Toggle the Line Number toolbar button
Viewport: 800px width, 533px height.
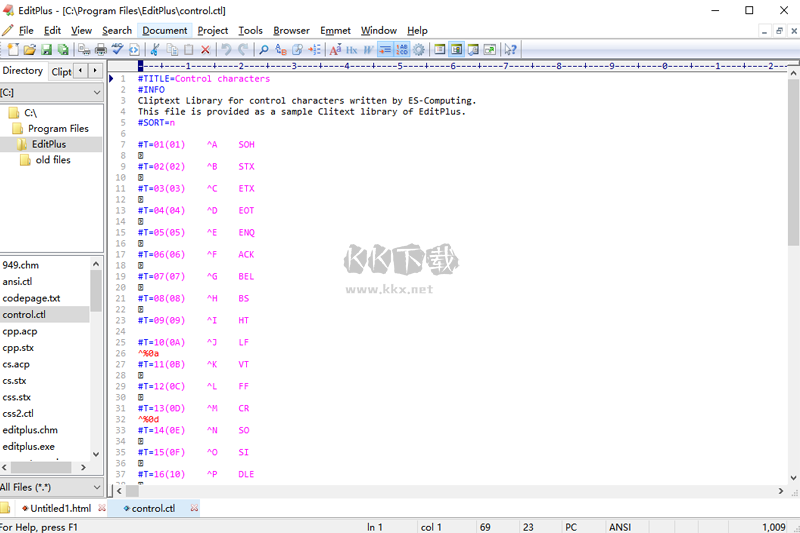[402, 49]
